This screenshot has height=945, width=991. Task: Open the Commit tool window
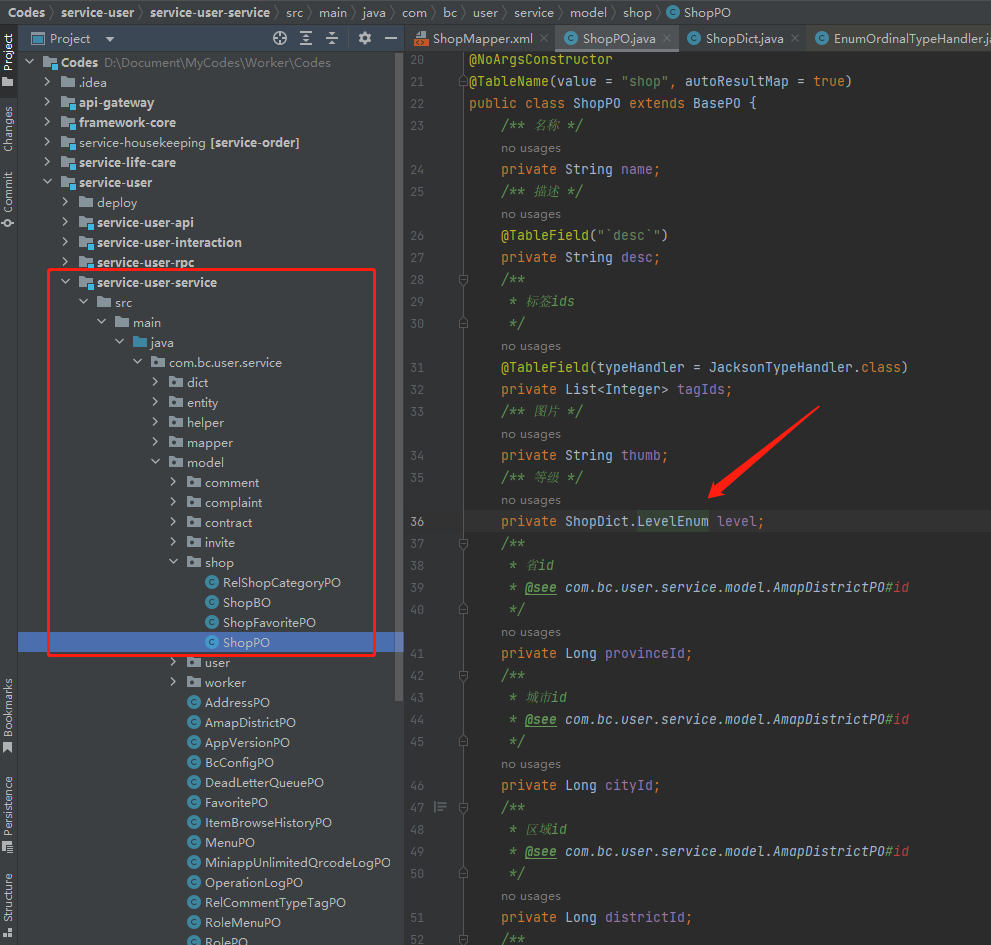click(x=8, y=198)
